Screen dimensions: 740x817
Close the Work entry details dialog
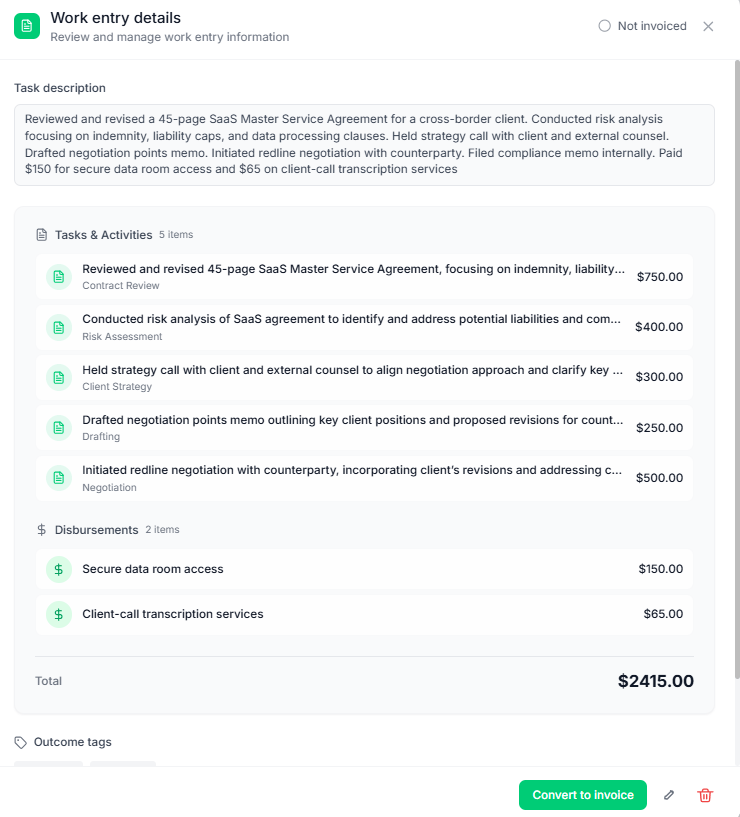point(708,27)
